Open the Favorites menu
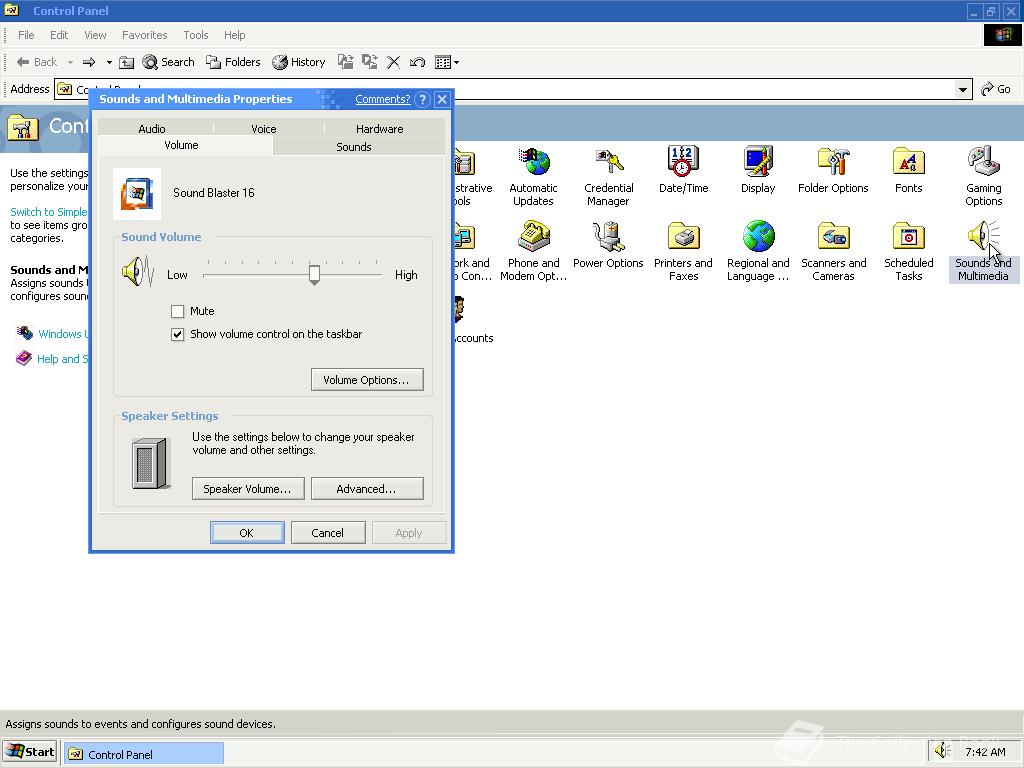This screenshot has height=768, width=1024. [144, 35]
